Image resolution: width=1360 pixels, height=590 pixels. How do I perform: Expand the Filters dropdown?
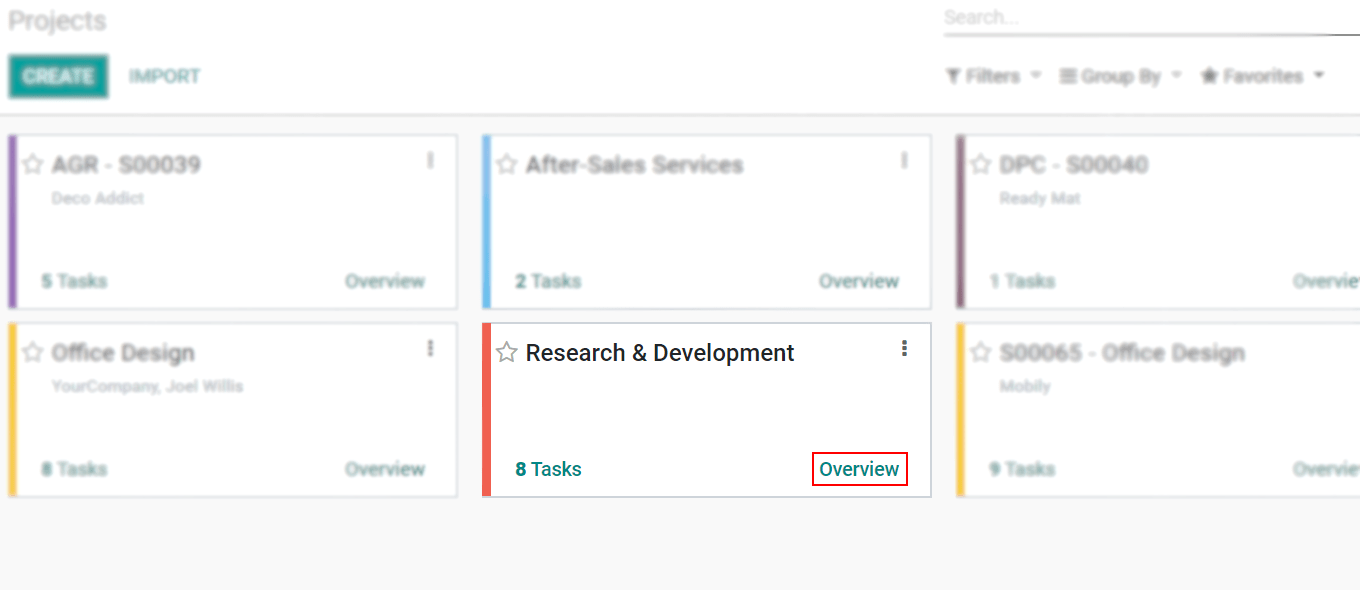(993, 76)
